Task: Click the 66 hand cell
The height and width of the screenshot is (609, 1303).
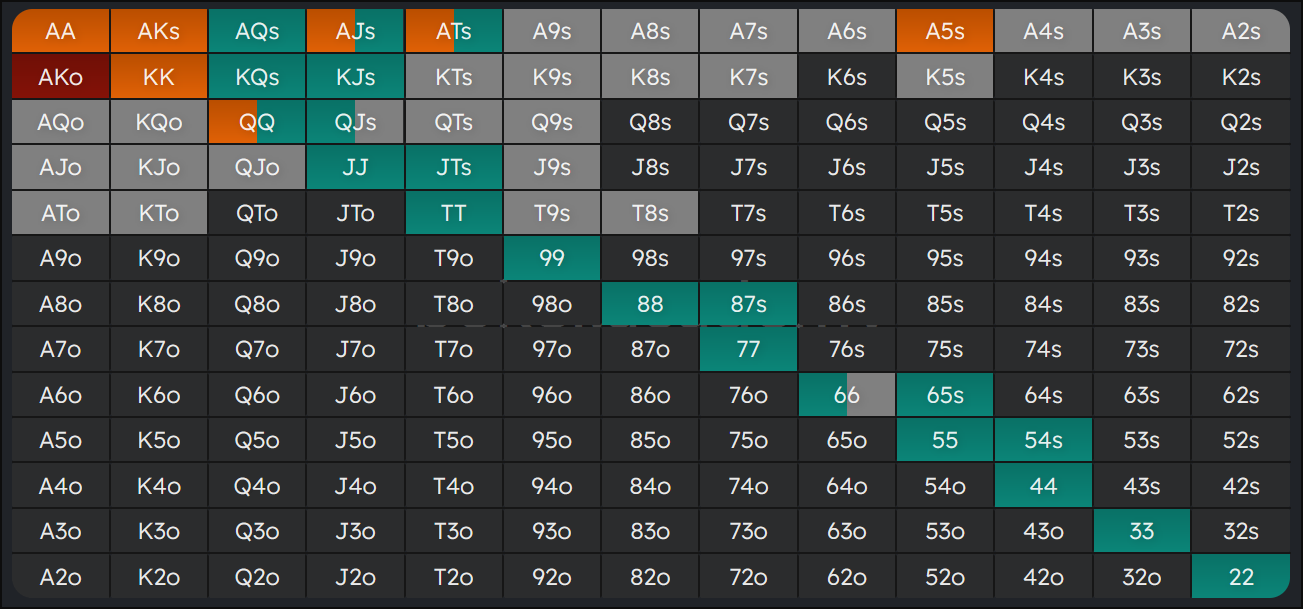Action: click(846, 395)
